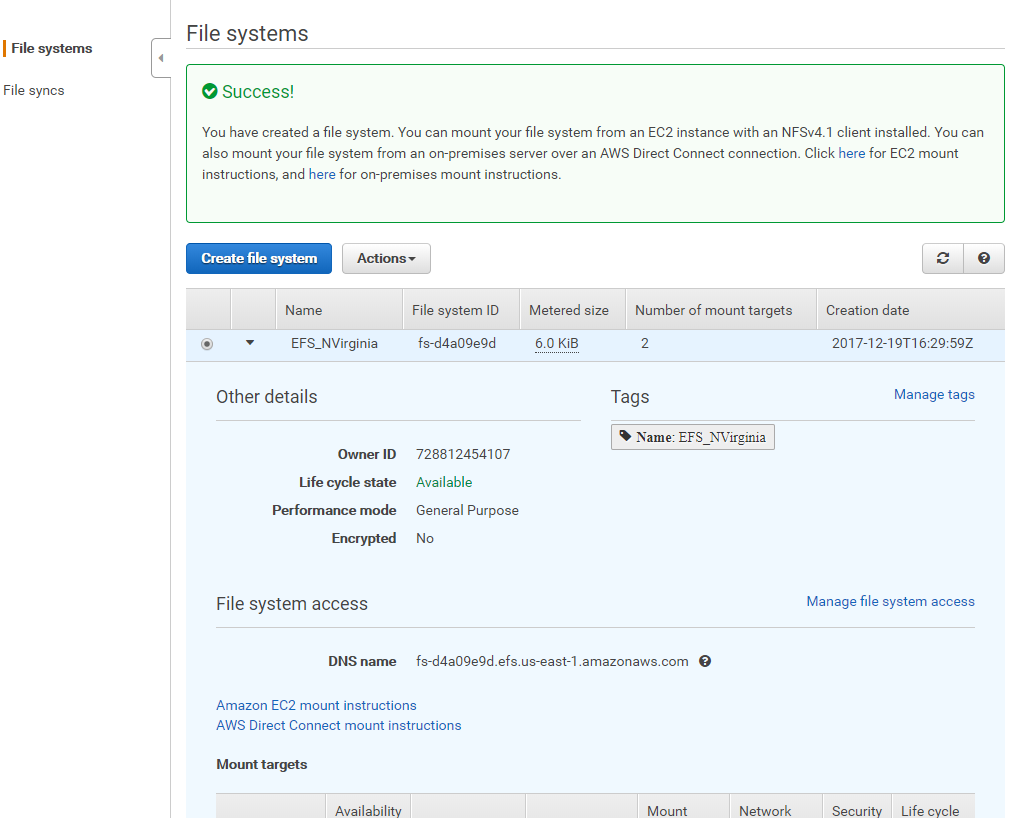Screen dimensions: 1017x818
Task: Open the help question mark button
Action: point(984,258)
